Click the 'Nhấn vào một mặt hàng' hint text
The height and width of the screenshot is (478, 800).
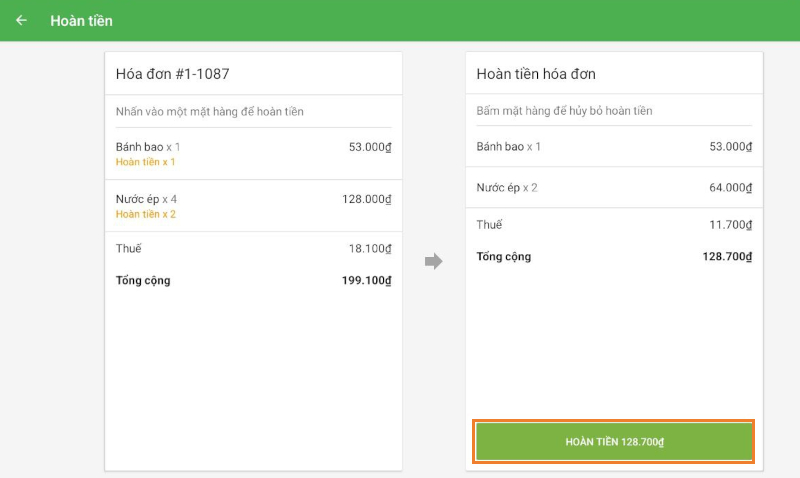[x=210, y=111]
